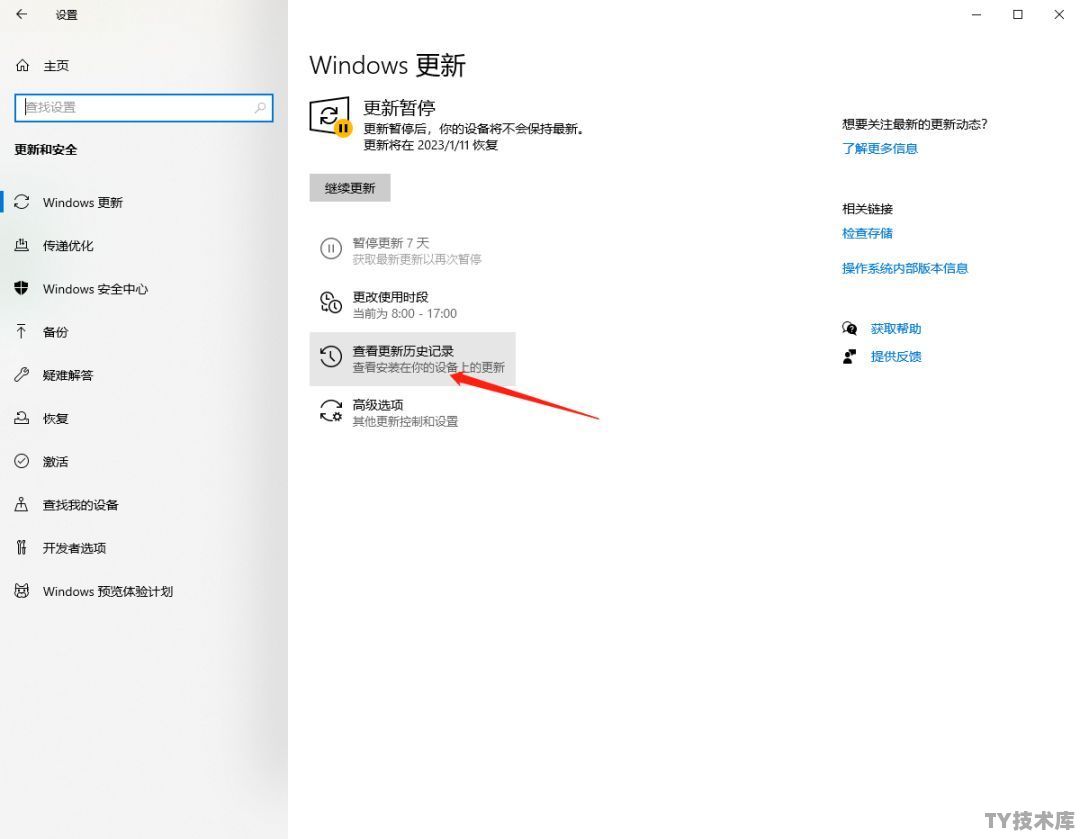
Task: Click the 查找我的设备 person-locator icon
Action: [x=21, y=504]
